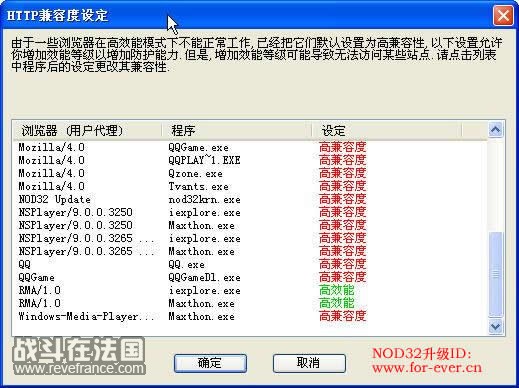The image size is (519, 388).
Task: Select the QQPLAY~1.EXE program entry
Action: [x=204, y=160]
